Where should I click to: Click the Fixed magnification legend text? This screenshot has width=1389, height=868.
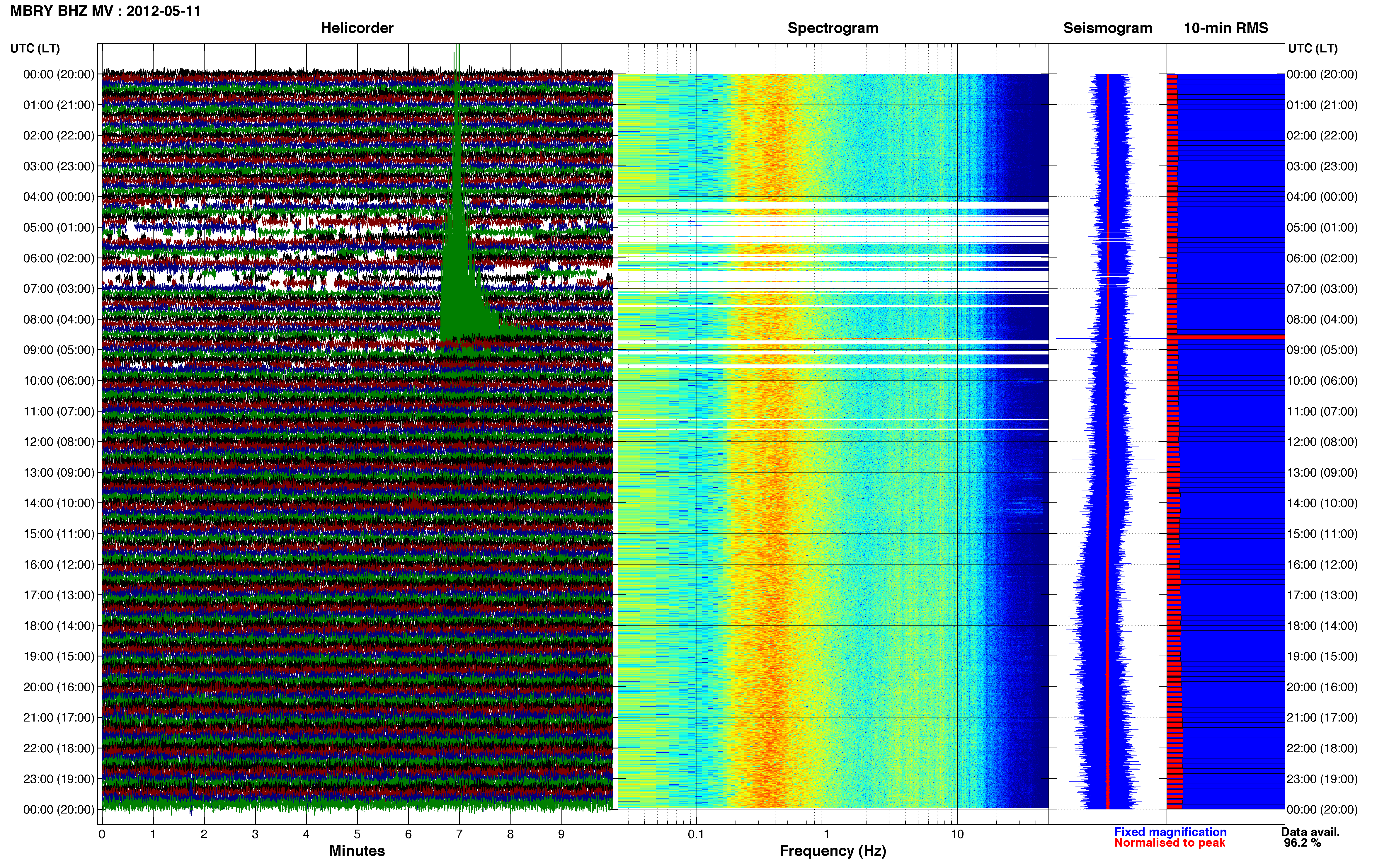pos(1170,832)
